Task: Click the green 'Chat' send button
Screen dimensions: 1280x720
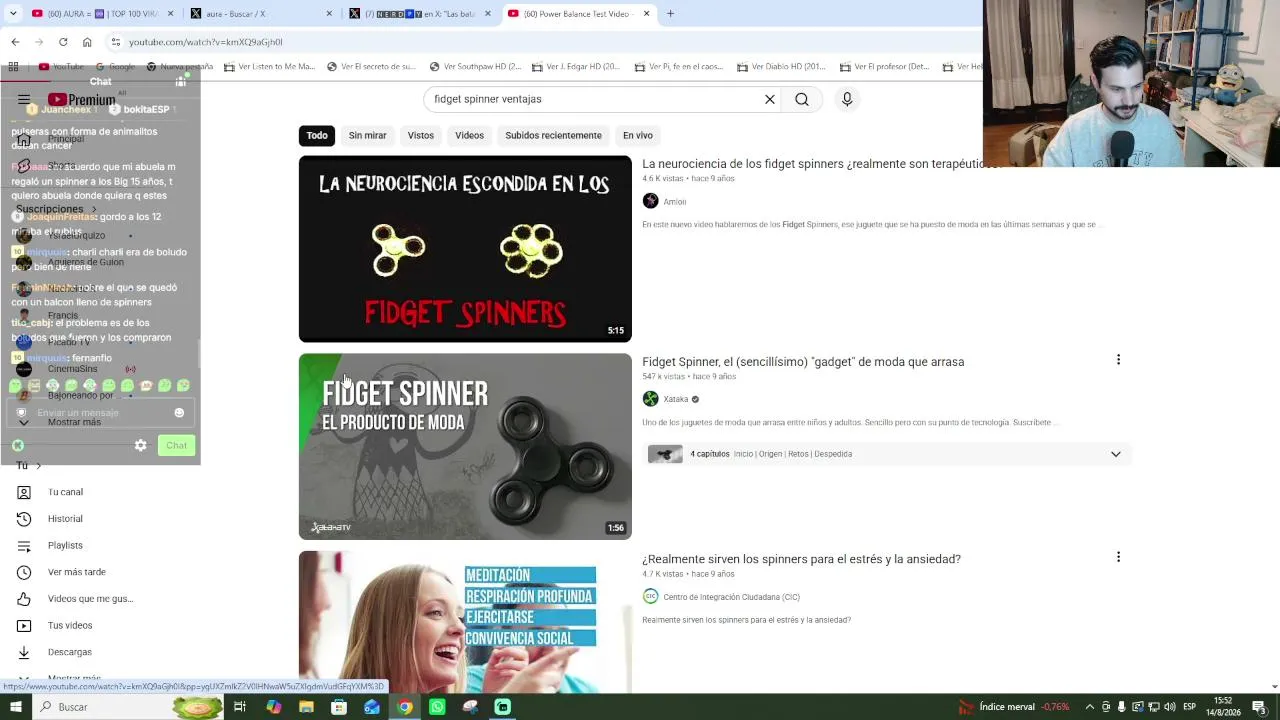Action: [176, 445]
